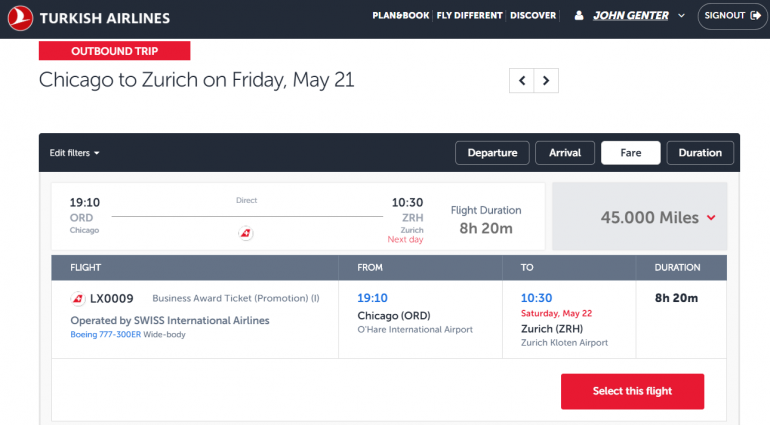Go to next day arrow
The image size is (770, 425).
546,81
